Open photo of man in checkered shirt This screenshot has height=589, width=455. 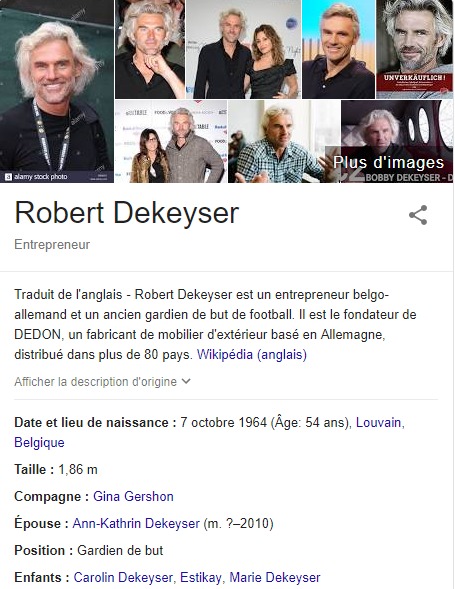(284, 142)
